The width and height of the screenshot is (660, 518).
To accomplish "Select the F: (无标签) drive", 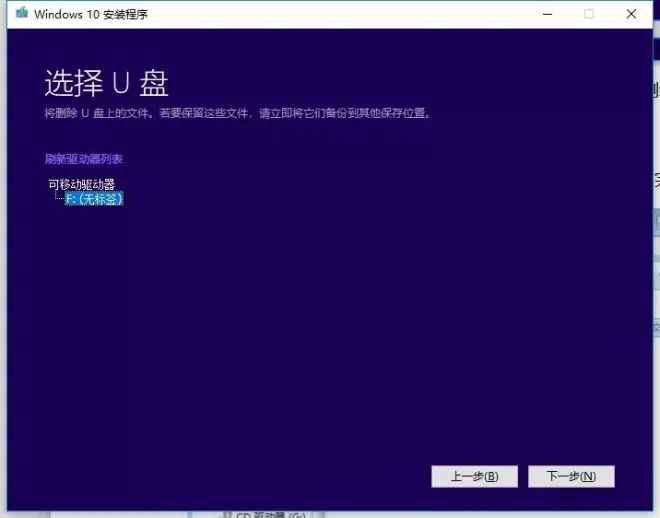I will (94, 199).
